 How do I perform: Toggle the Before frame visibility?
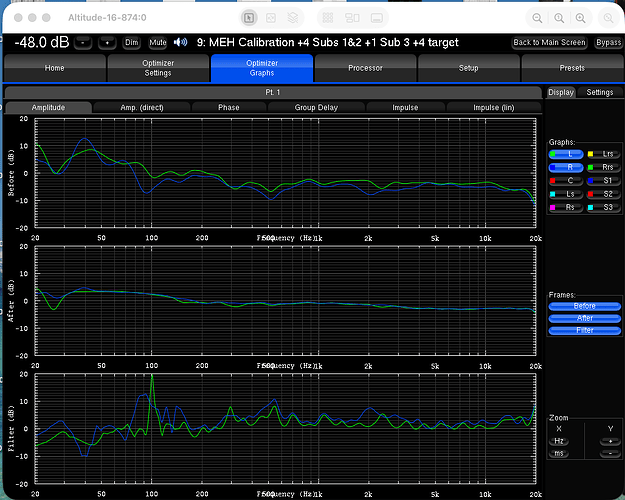[584, 306]
